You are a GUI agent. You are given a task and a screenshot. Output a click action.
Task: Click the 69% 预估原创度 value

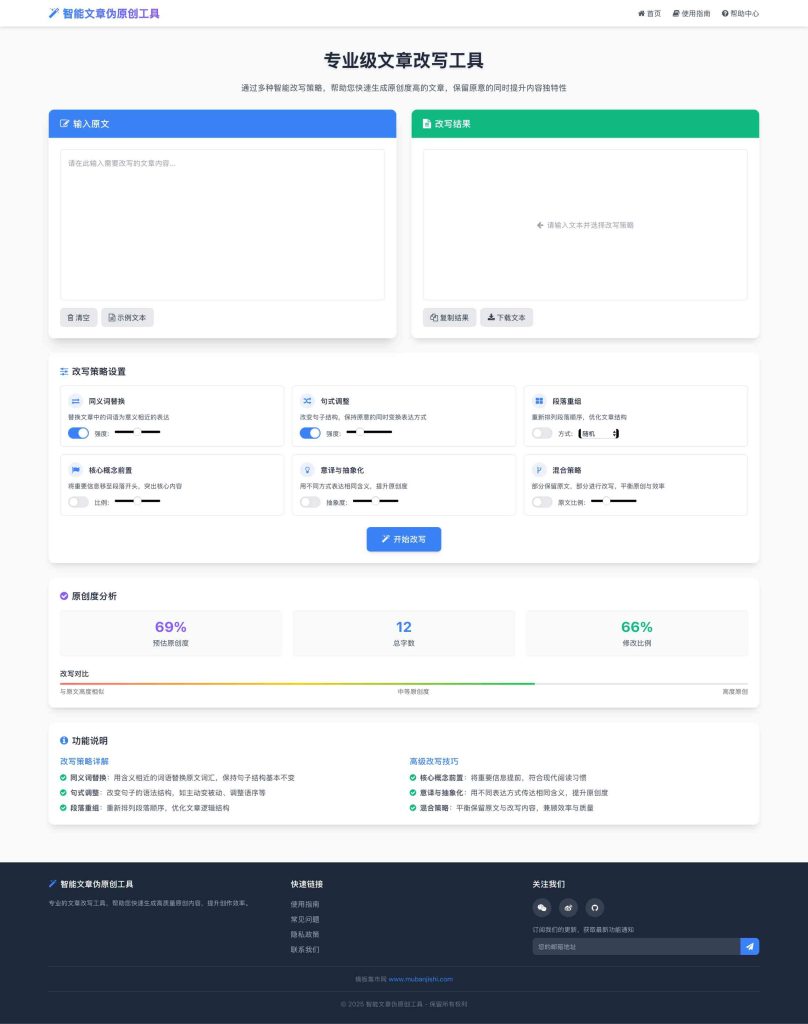point(170,627)
